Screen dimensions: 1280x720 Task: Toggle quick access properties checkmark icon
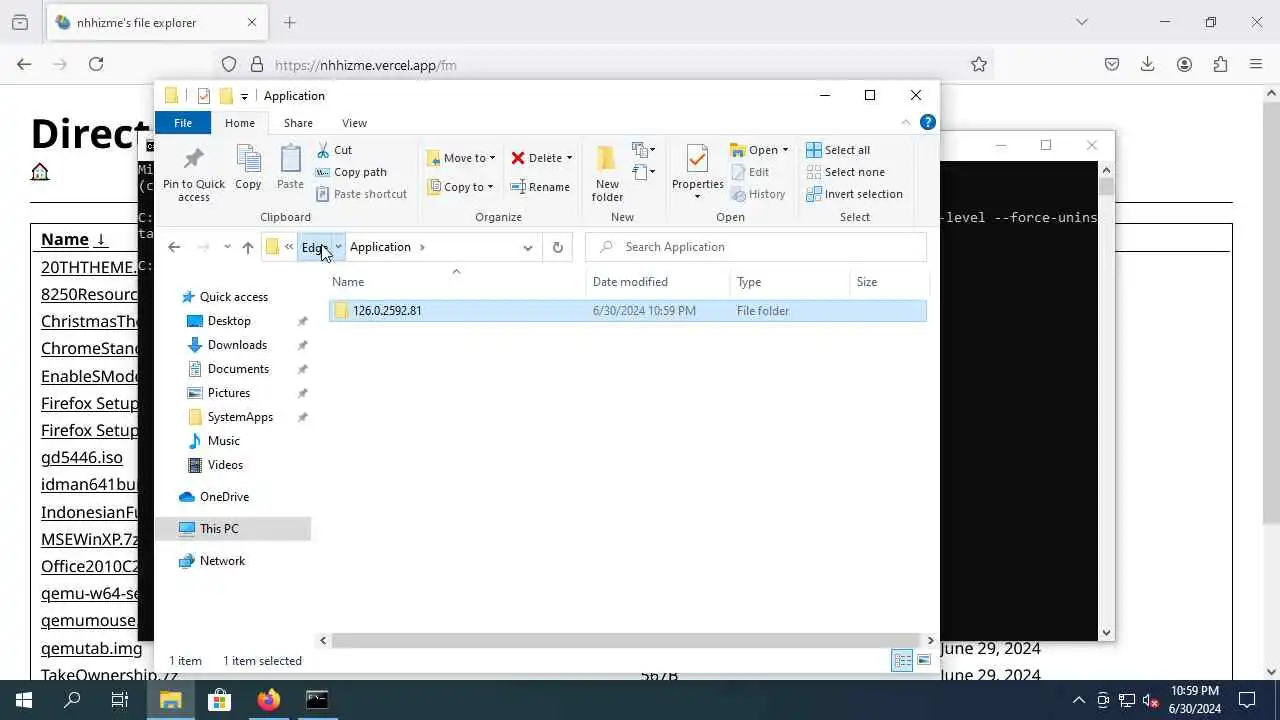point(204,96)
